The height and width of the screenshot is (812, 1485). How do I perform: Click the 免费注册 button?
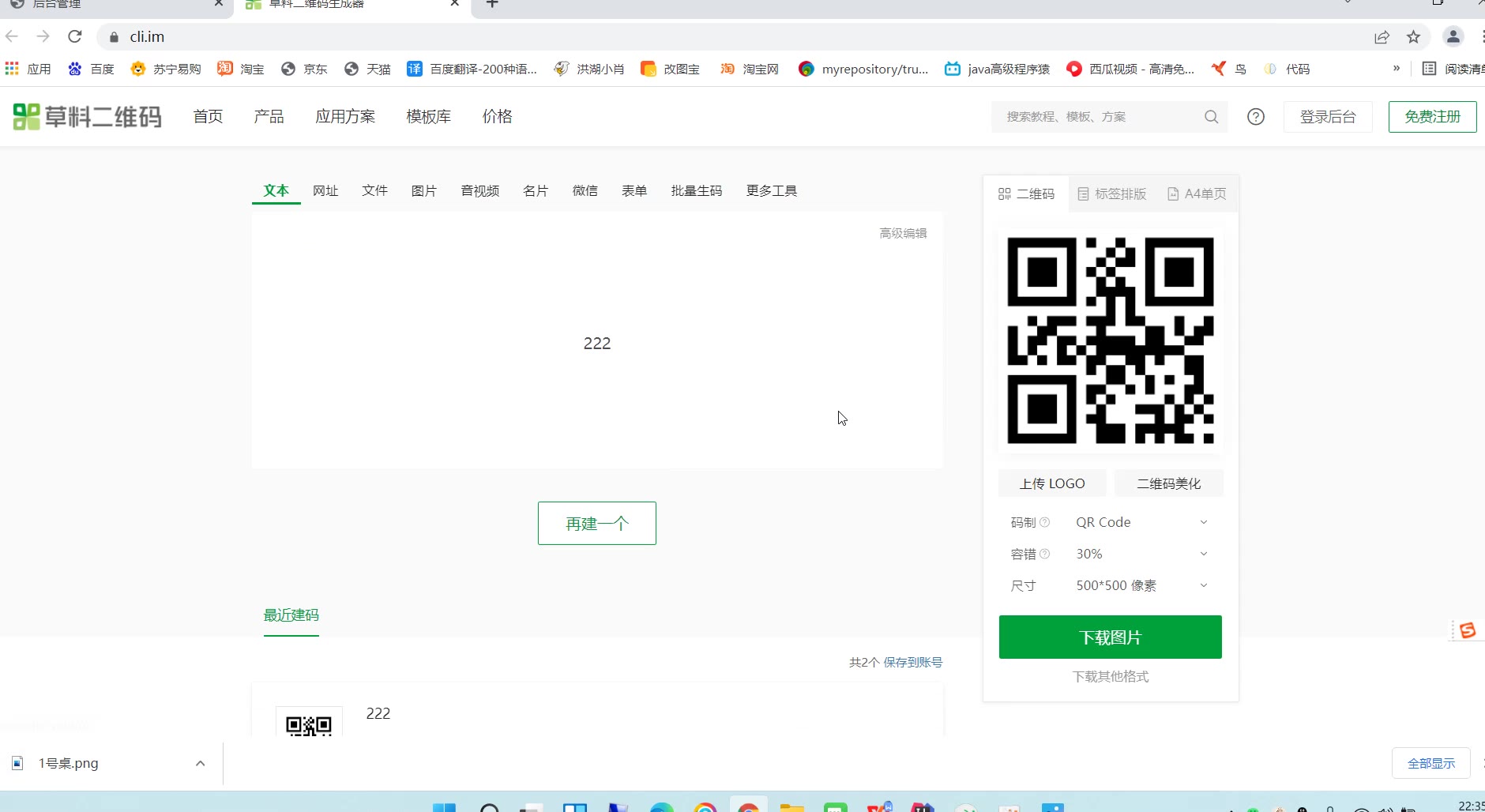[x=1433, y=117]
